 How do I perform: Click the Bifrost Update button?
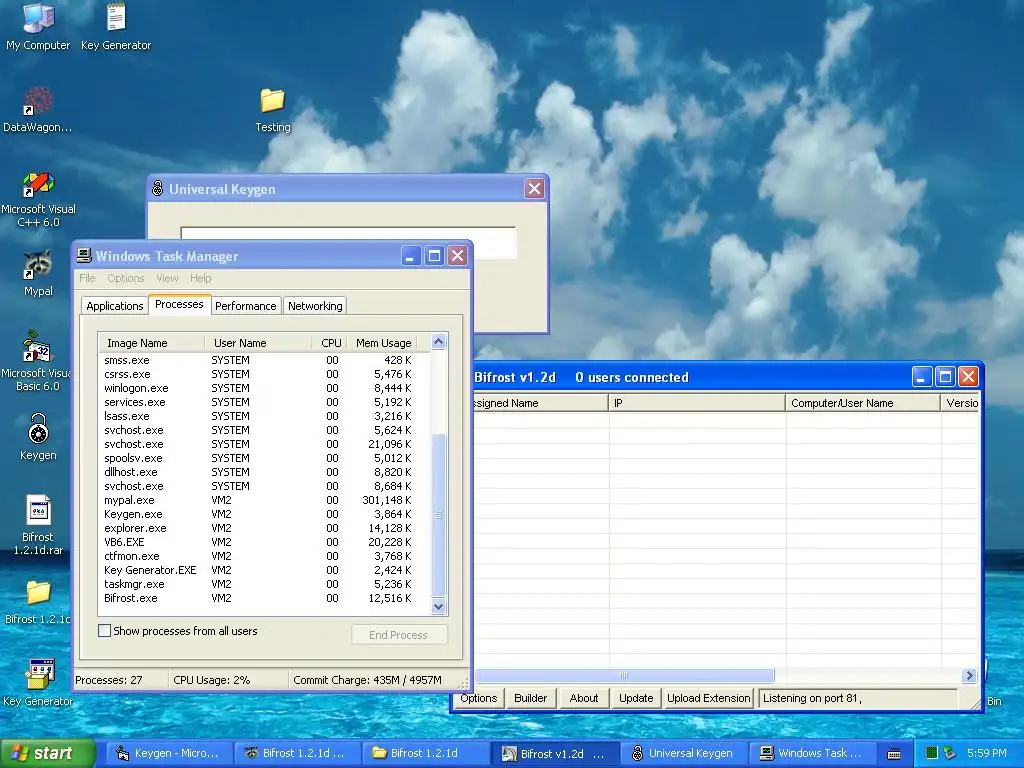pyautogui.click(x=636, y=698)
